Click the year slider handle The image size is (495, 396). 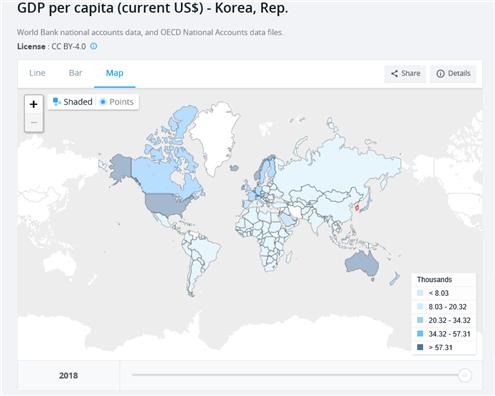click(x=465, y=375)
